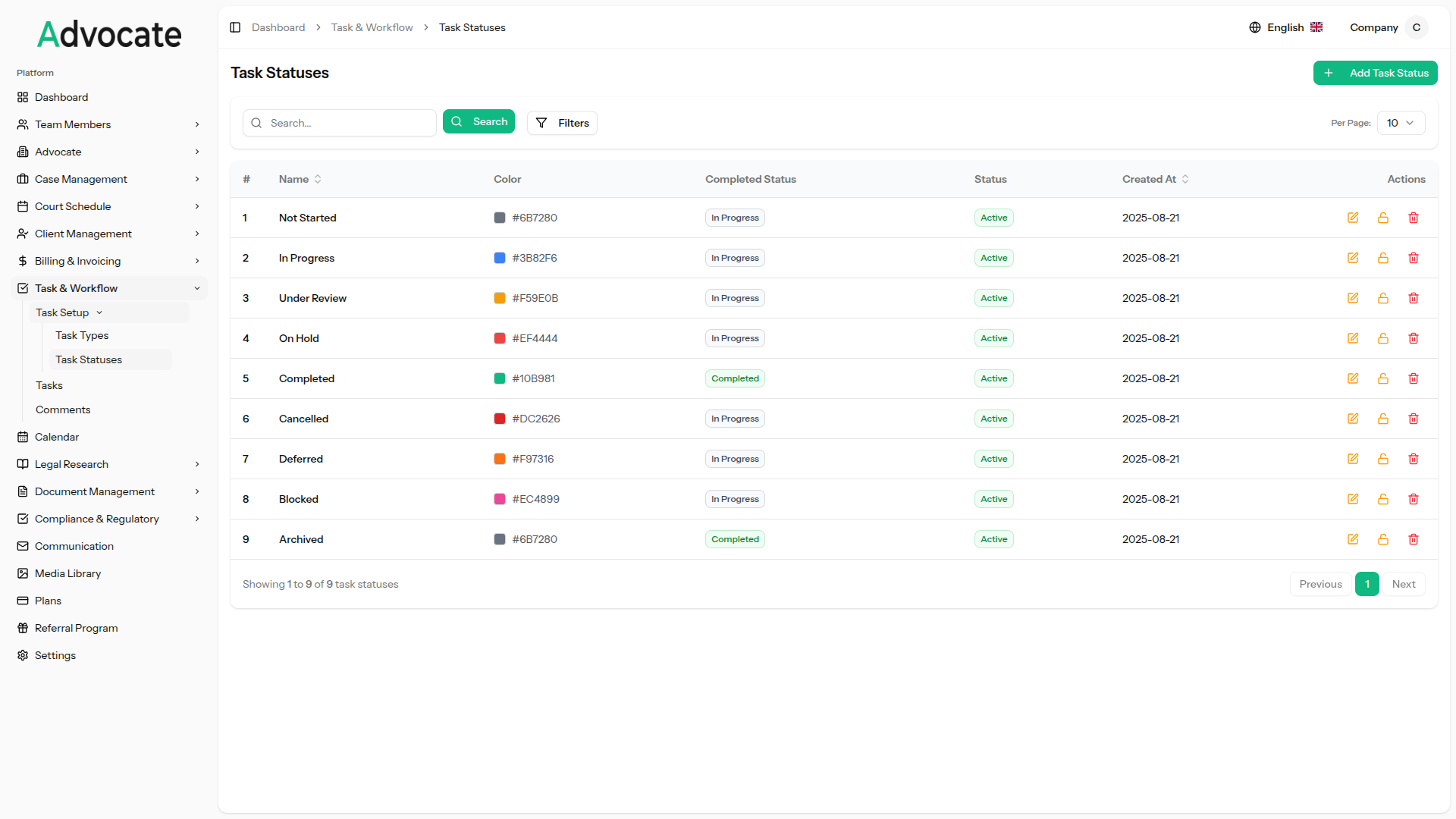Image resolution: width=1456 pixels, height=819 pixels.
Task: Click the globe icon next to English
Action: click(1255, 27)
